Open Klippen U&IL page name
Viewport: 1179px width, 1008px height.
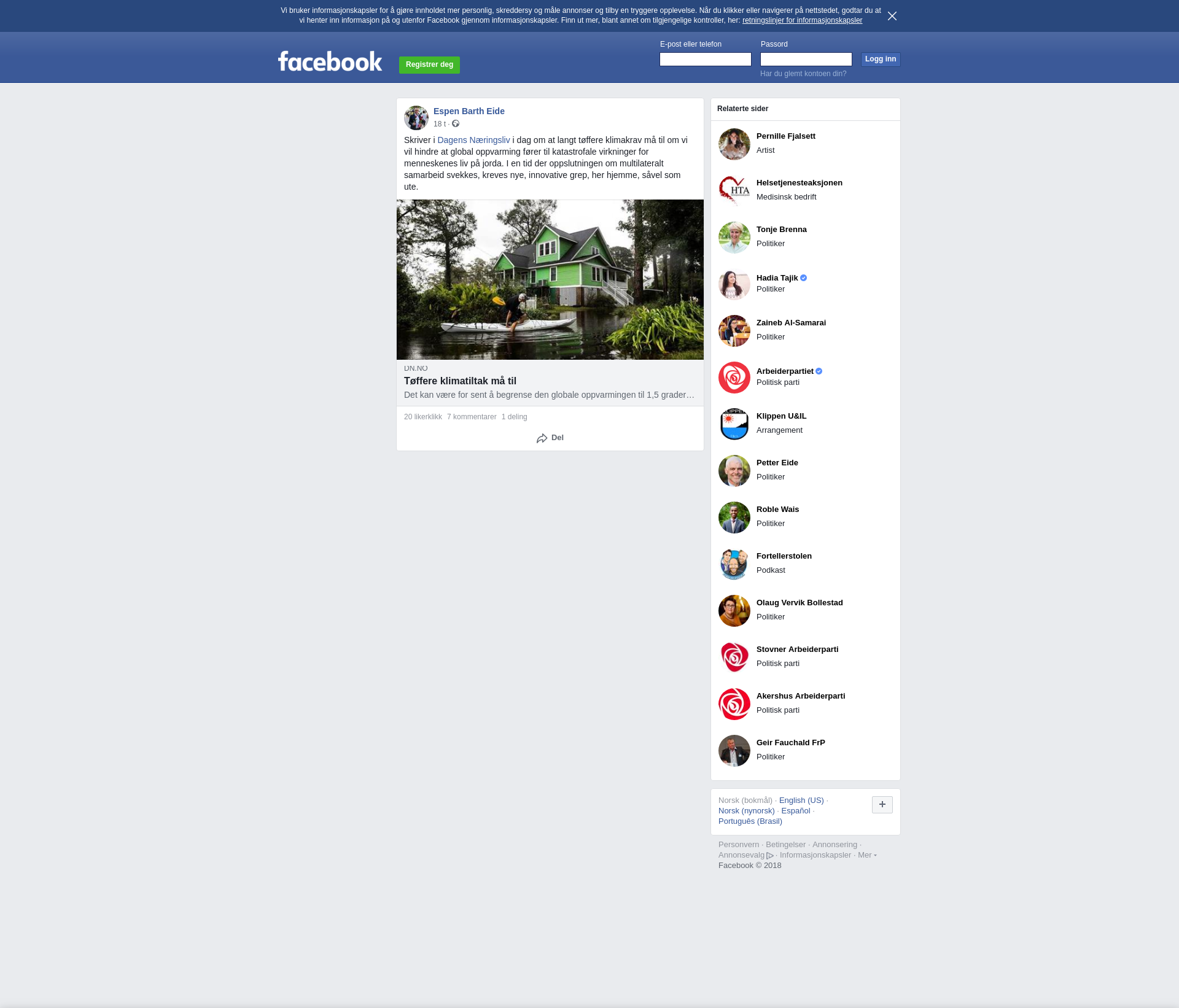click(782, 416)
